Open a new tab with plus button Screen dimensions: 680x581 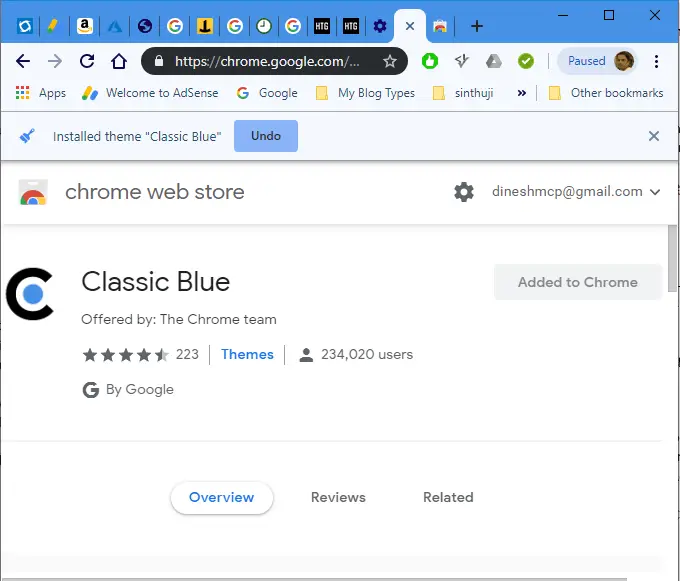click(477, 26)
